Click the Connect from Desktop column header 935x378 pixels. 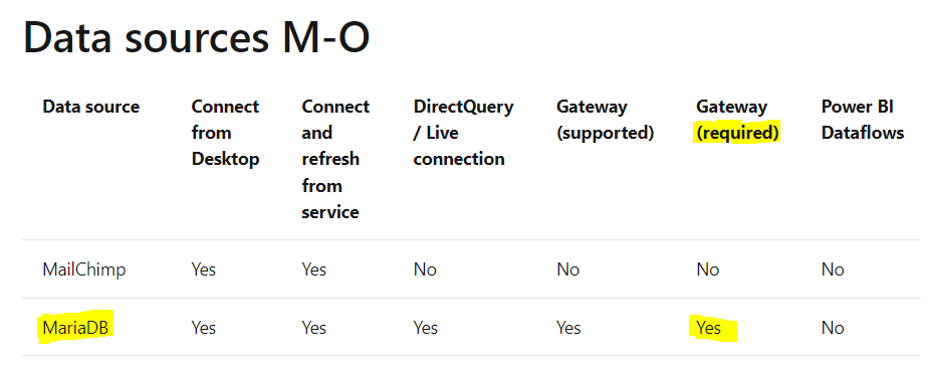[x=225, y=133]
